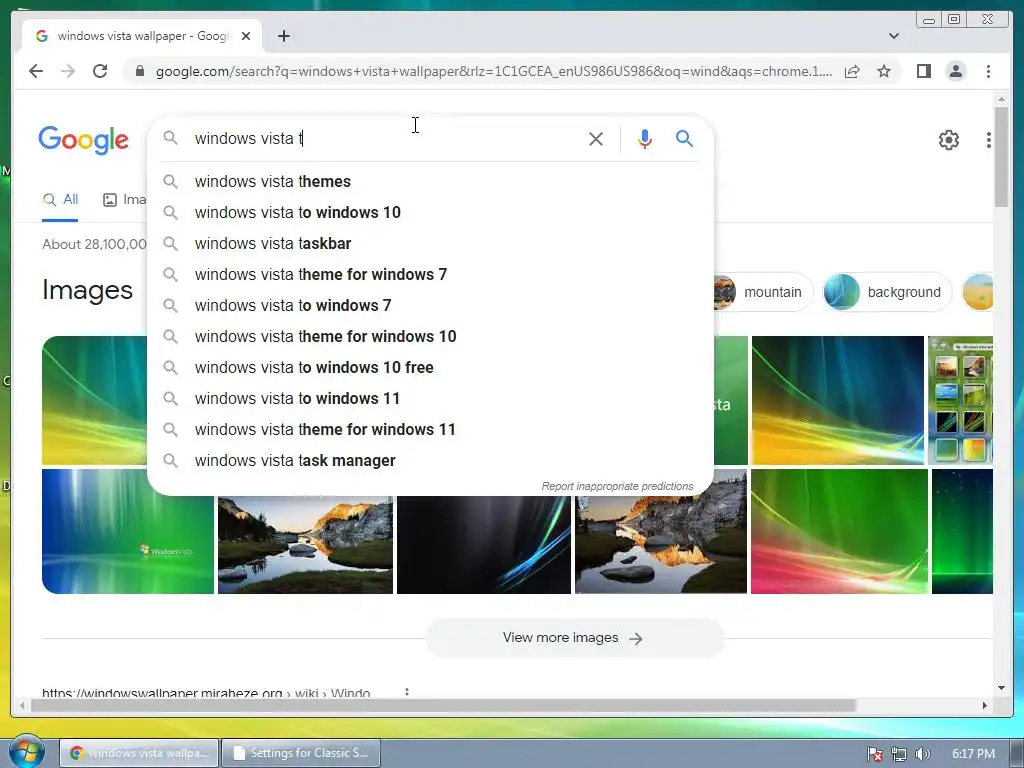Screen dimensions: 1024x768
Task: Open Chrome three-dot menu
Action: pos(988,71)
